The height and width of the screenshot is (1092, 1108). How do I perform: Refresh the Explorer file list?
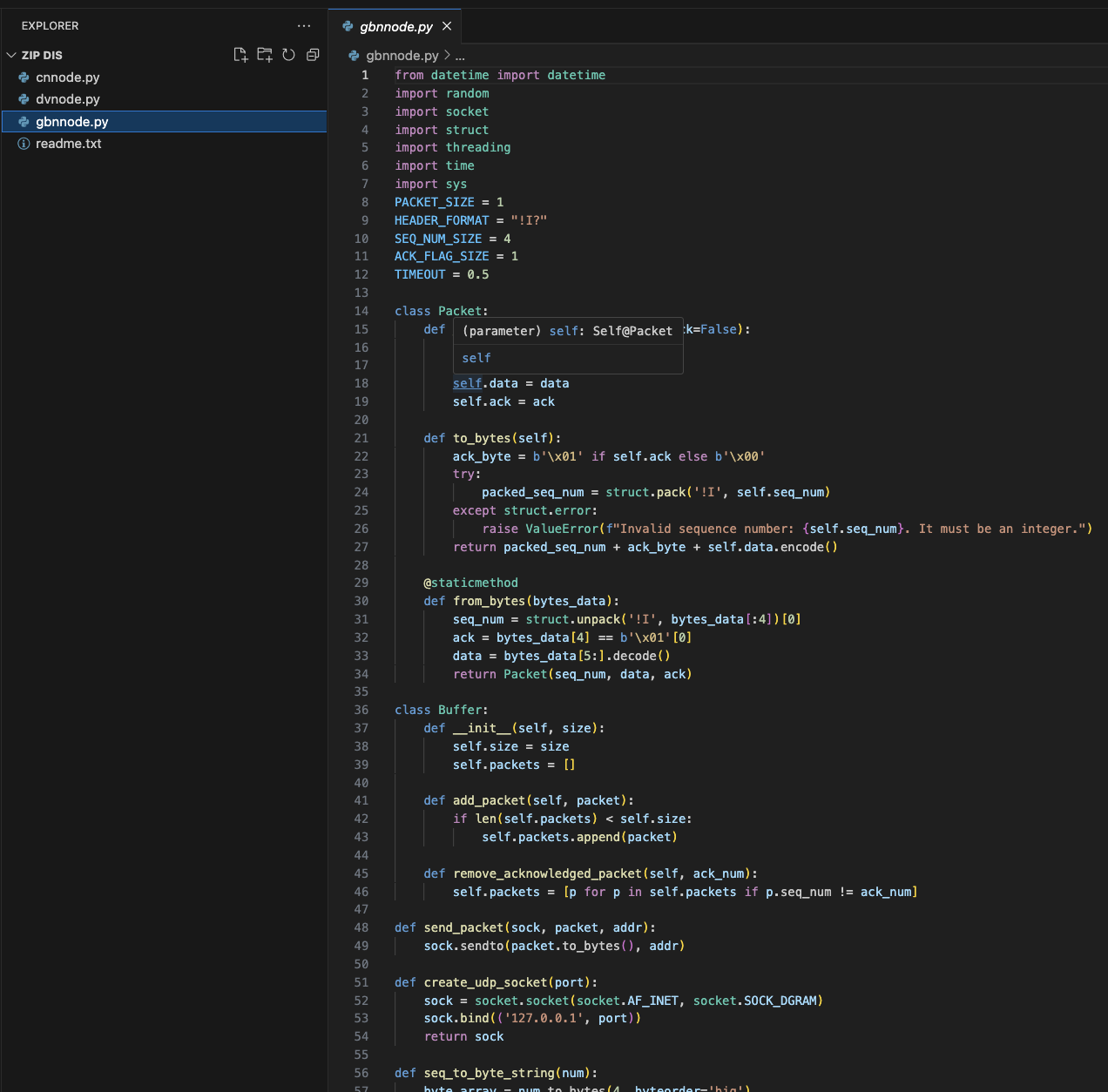[x=288, y=54]
